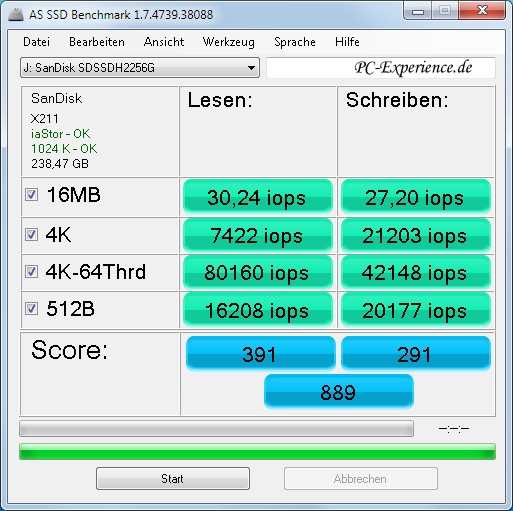
Task: Click the green overall progress bar
Action: (257, 452)
